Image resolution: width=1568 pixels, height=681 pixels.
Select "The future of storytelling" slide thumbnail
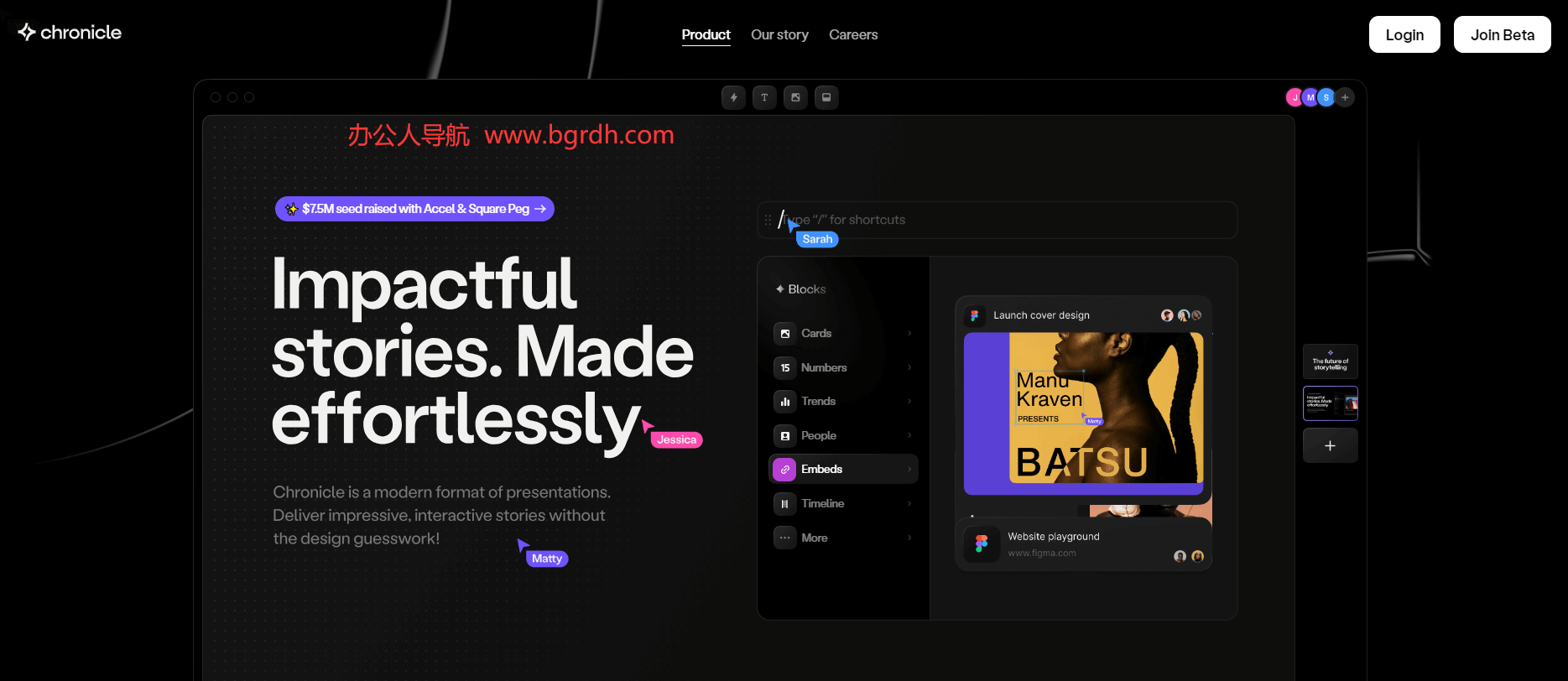point(1330,361)
